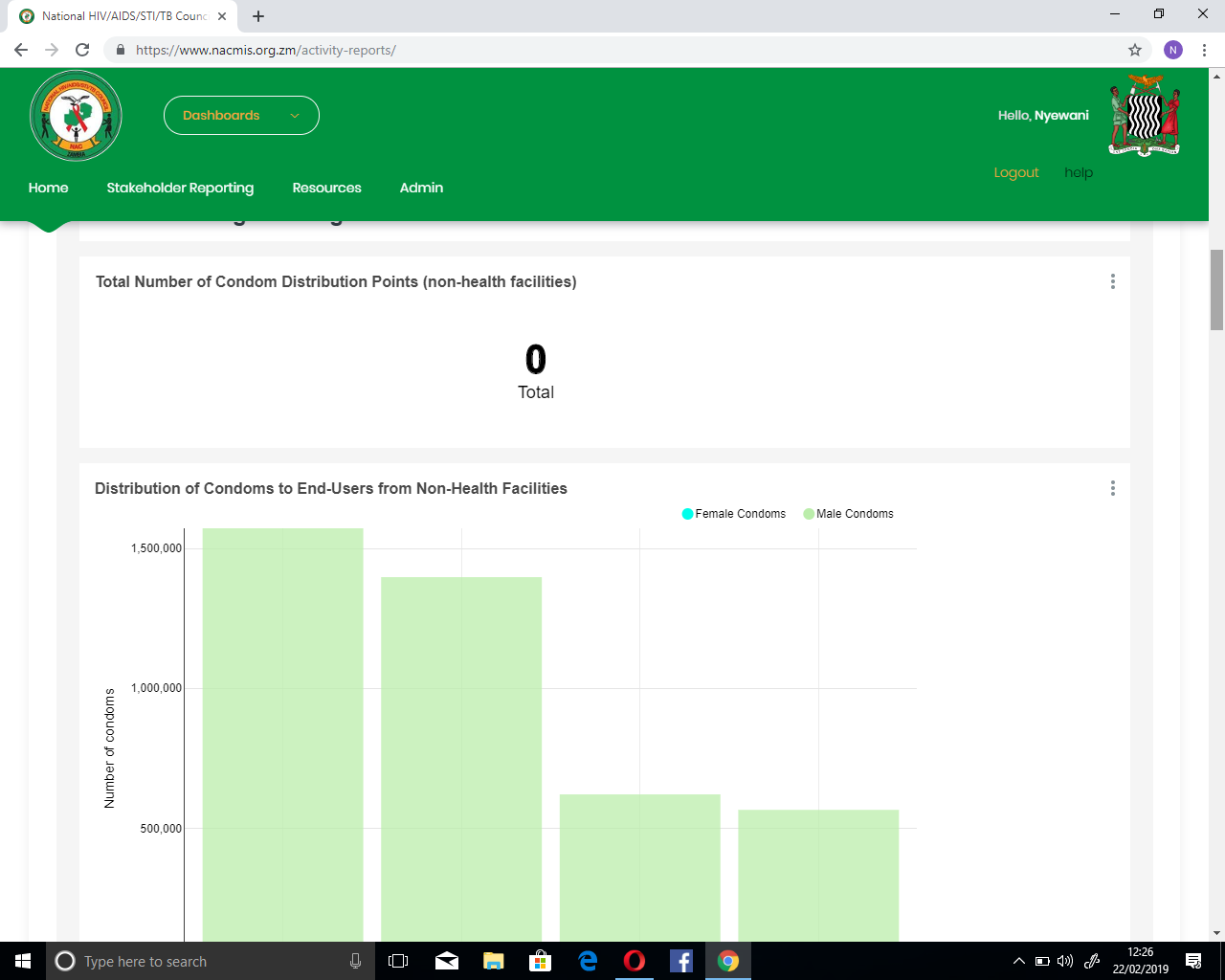
Task: Open Chrome's customize menu with three dots
Action: tap(1204, 48)
